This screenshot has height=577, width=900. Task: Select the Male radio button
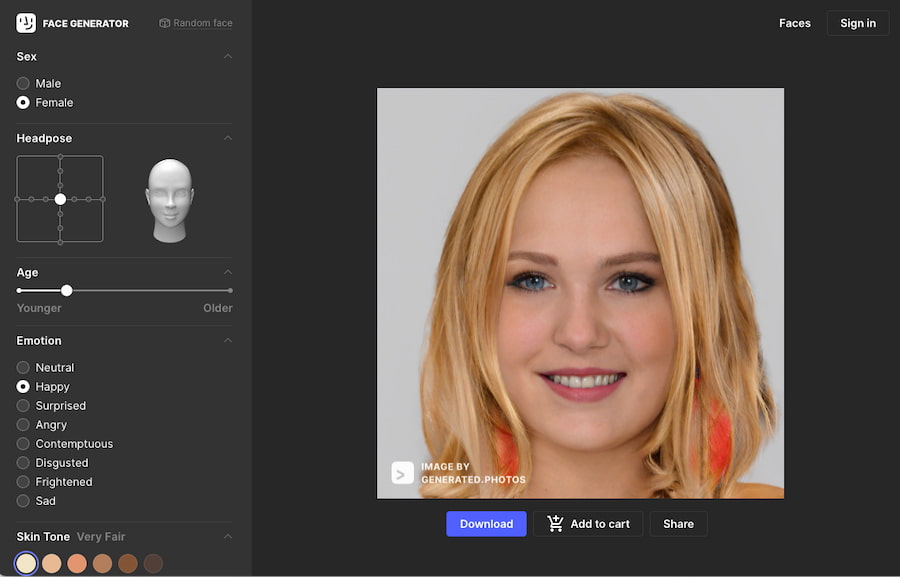point(23,84)
